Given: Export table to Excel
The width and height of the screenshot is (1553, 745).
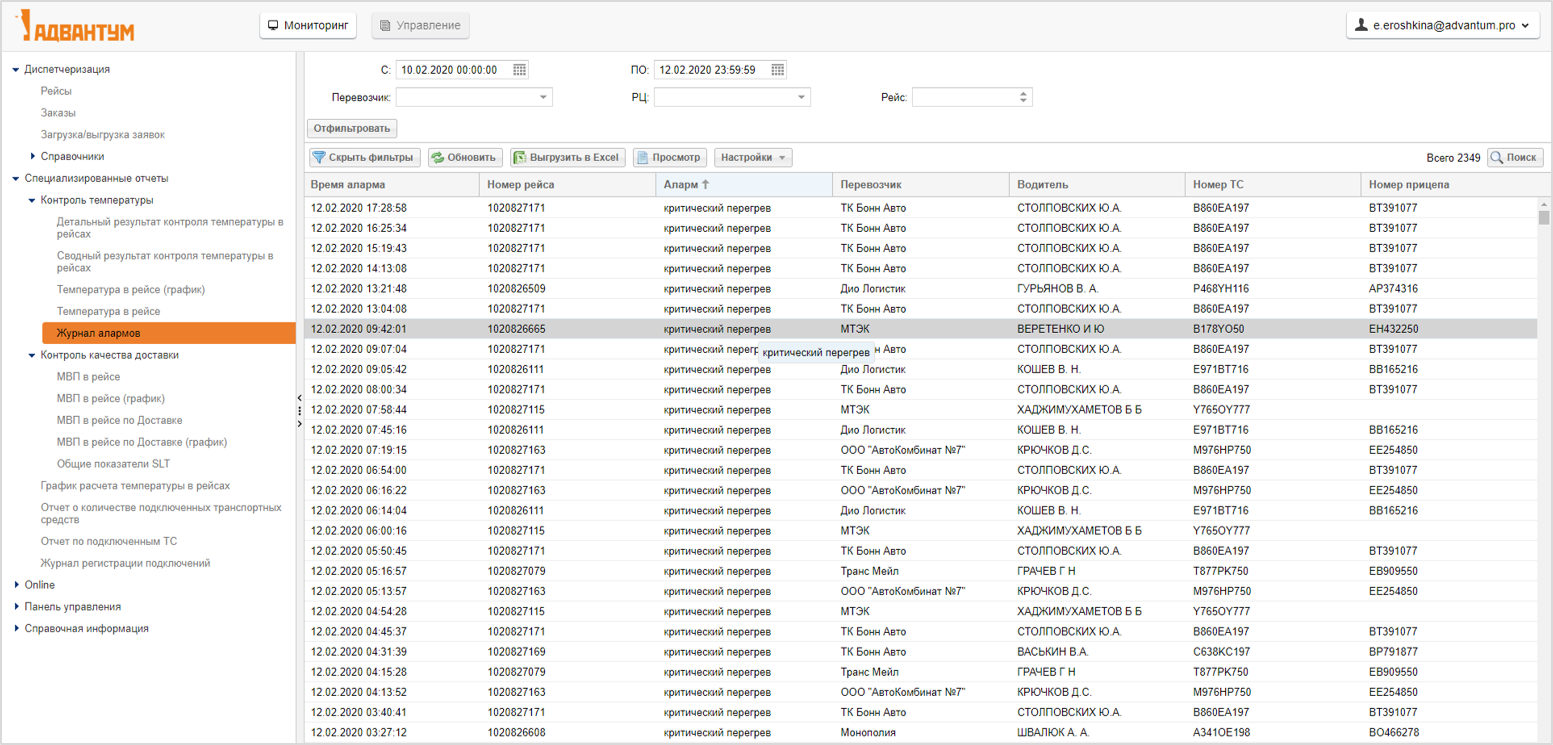Looking at the screenshot, I should point(567,158).
